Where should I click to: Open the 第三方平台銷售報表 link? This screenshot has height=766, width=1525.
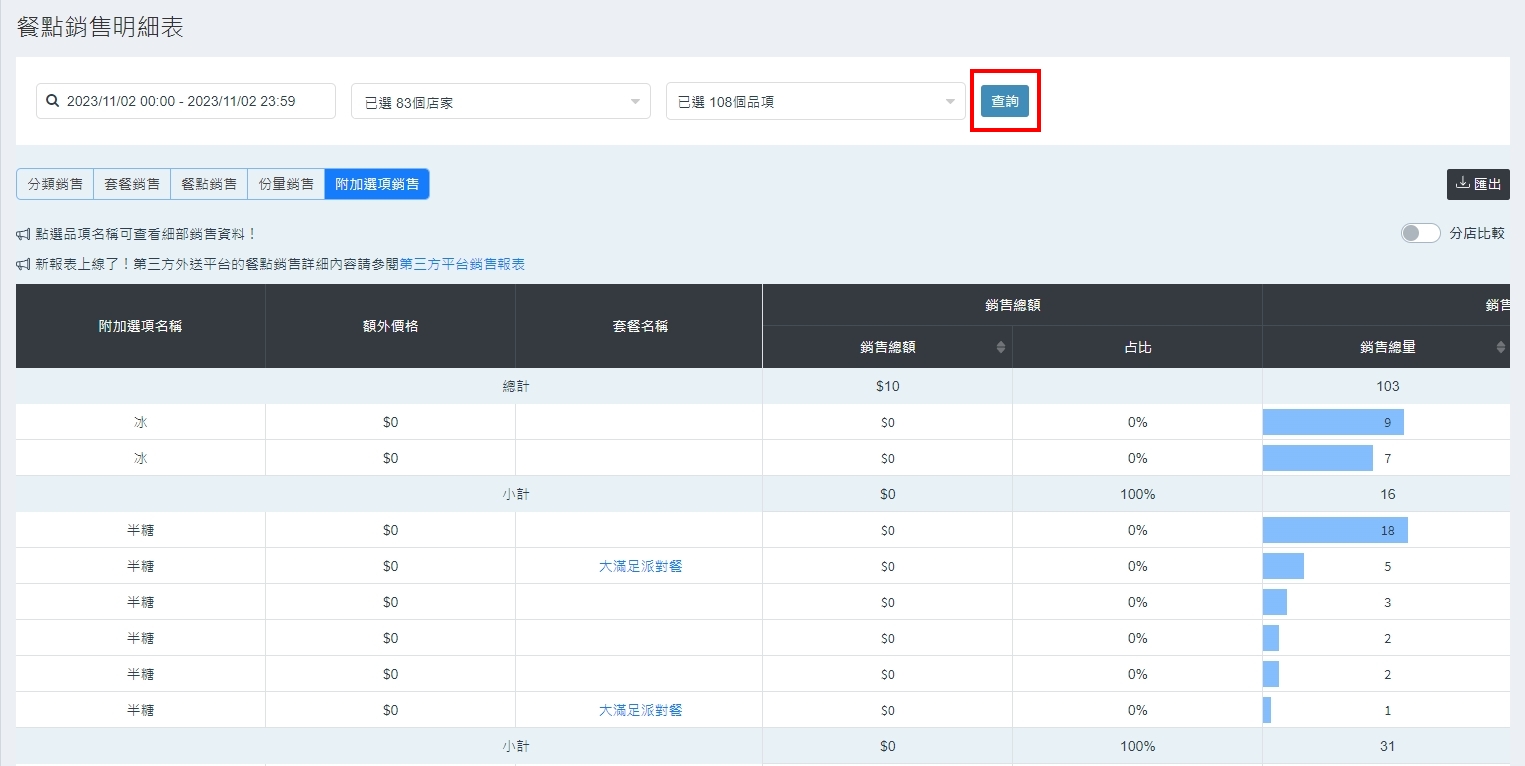coord(462,264)
